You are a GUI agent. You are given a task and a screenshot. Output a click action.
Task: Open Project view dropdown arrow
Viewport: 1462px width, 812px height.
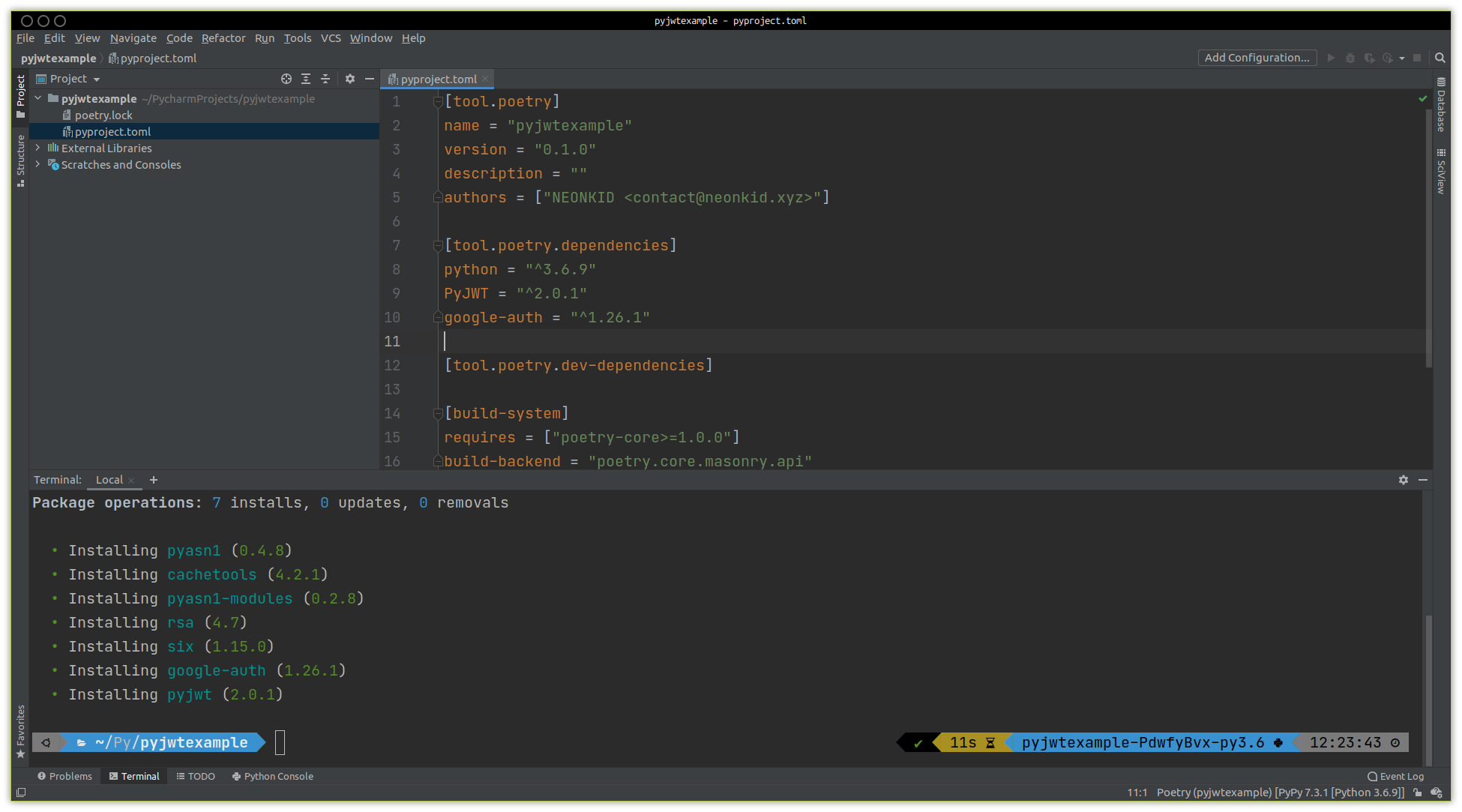(97, 79)
